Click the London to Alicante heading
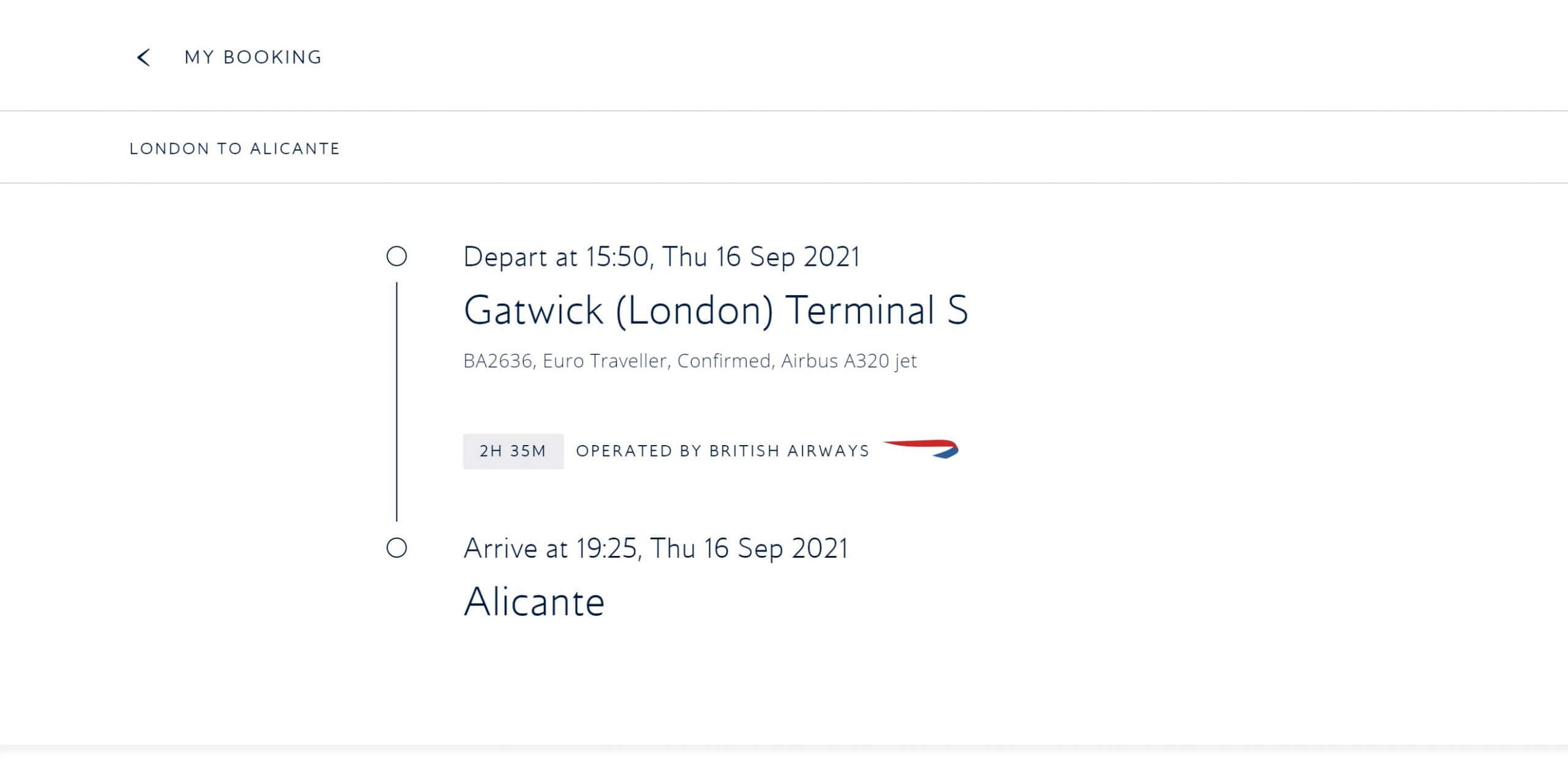This screenshot has height=761, width=1568. pos(235,149)
